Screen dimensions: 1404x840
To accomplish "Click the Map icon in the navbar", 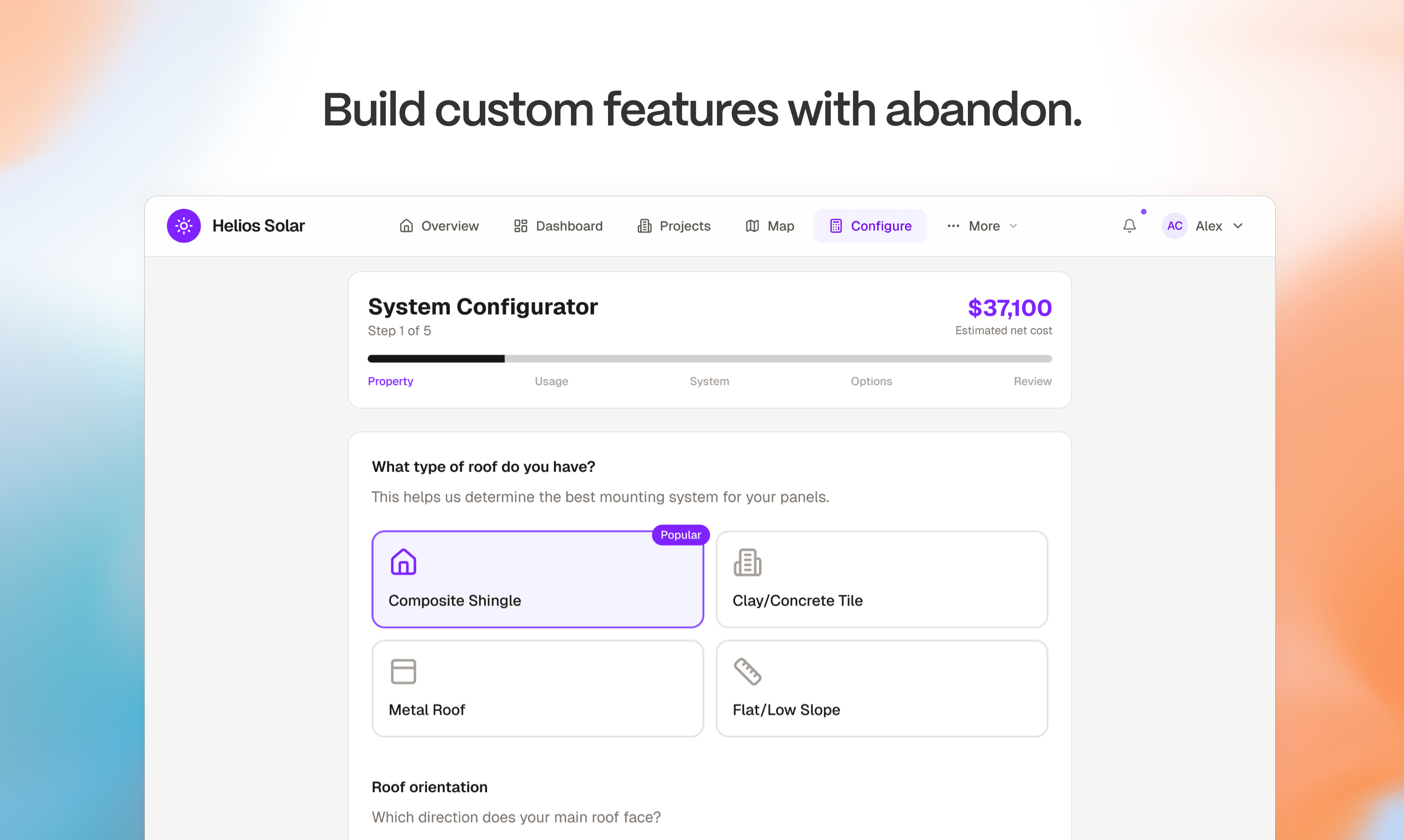I will tap(752, 225).
